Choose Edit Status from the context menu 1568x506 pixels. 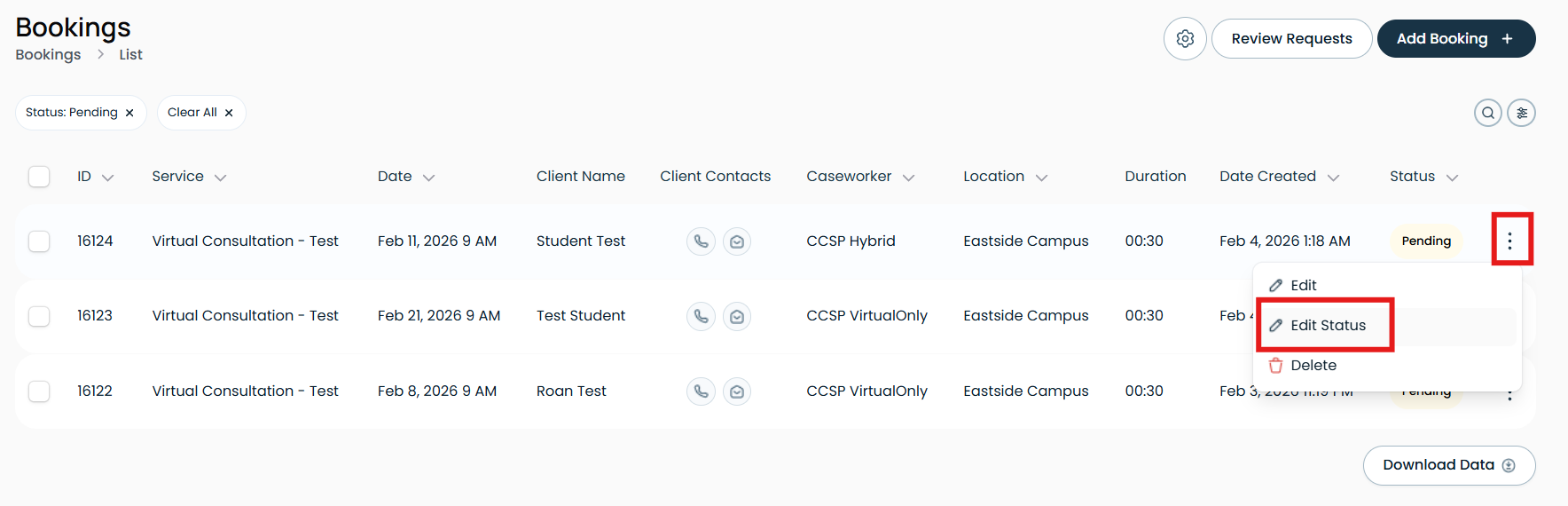[1328, 326]
